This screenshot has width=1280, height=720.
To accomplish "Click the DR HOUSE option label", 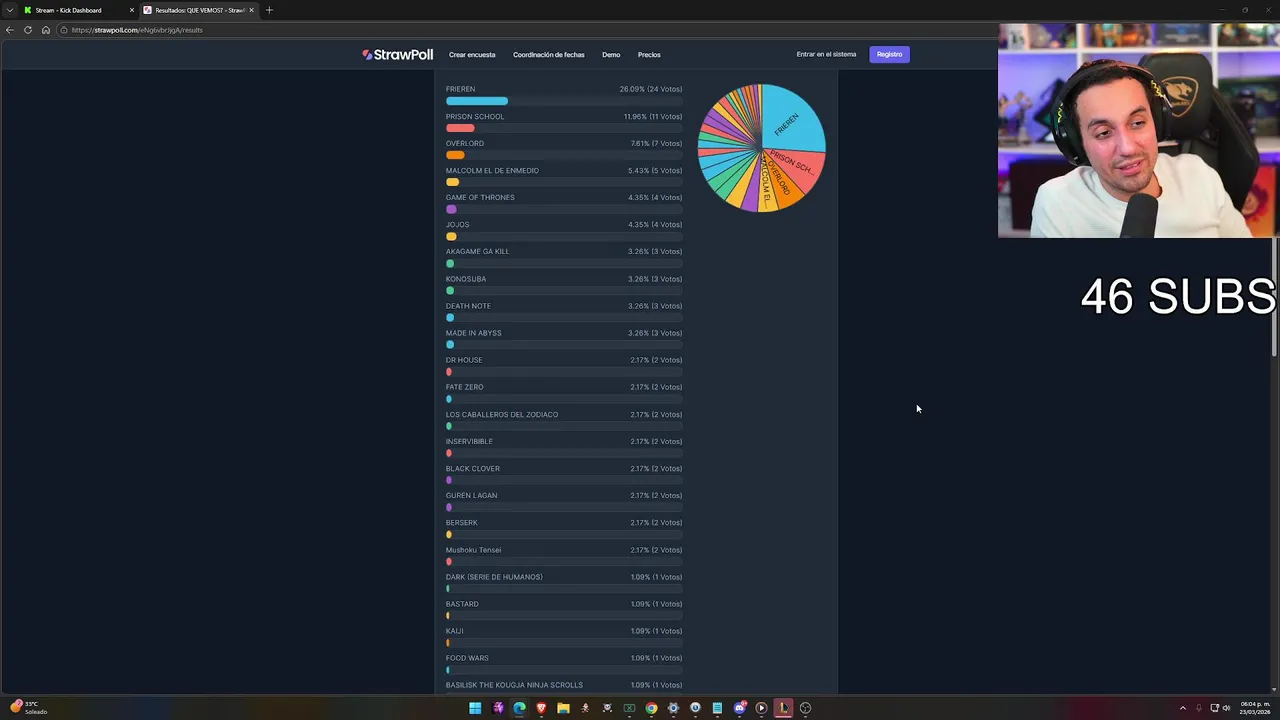I will 464,360.
